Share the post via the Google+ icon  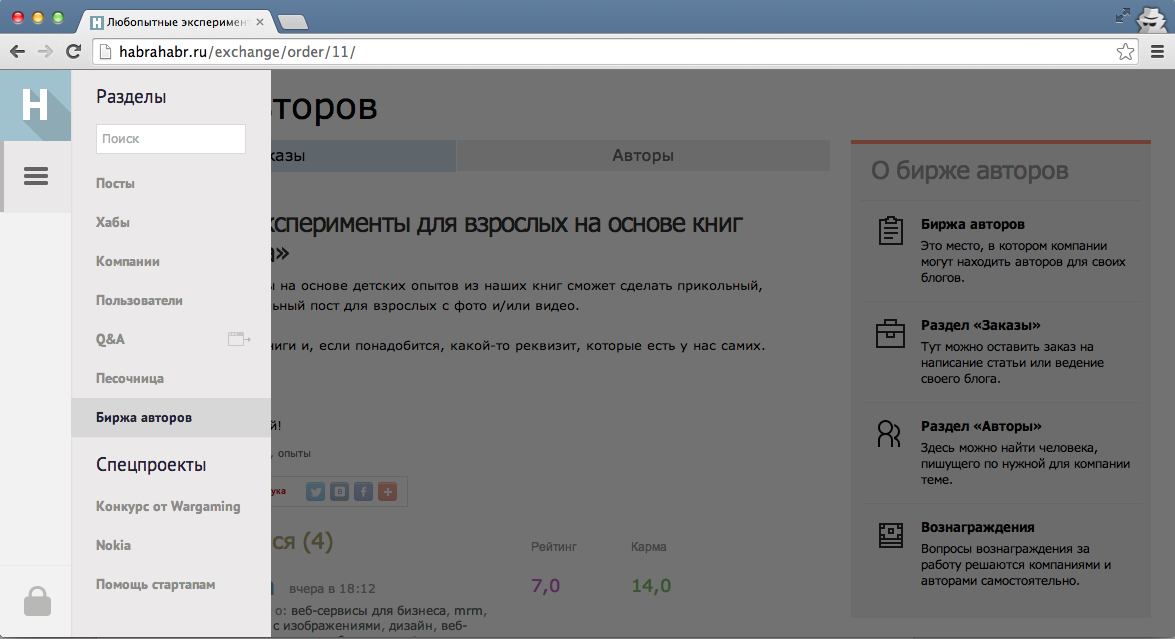click(x=387, y=491)
